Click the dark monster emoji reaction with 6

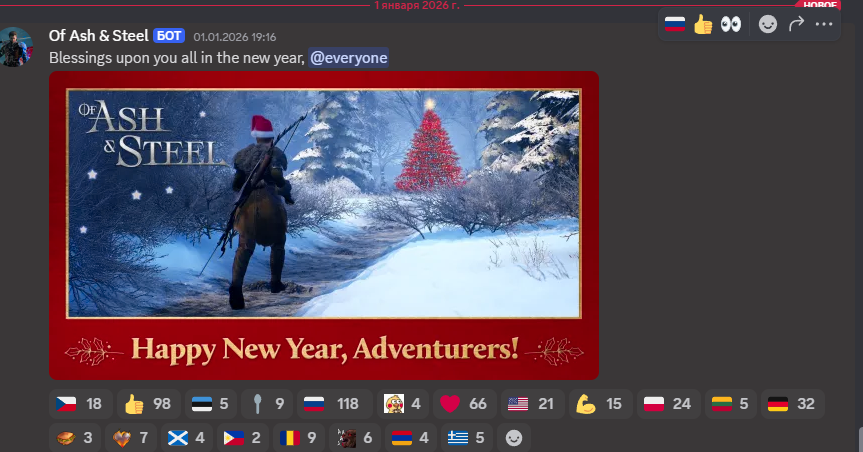click(x=355, y=438)
